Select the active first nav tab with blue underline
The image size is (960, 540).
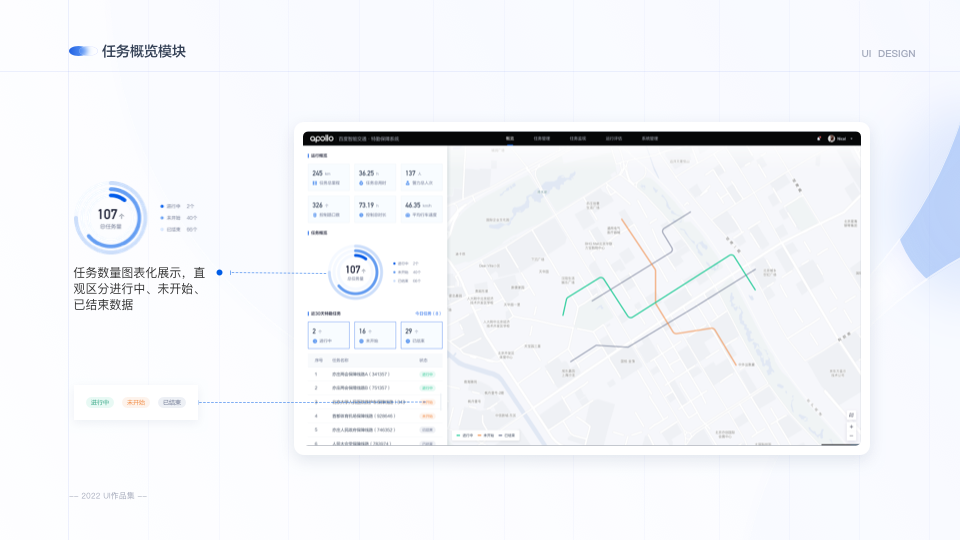pos(509,139)
